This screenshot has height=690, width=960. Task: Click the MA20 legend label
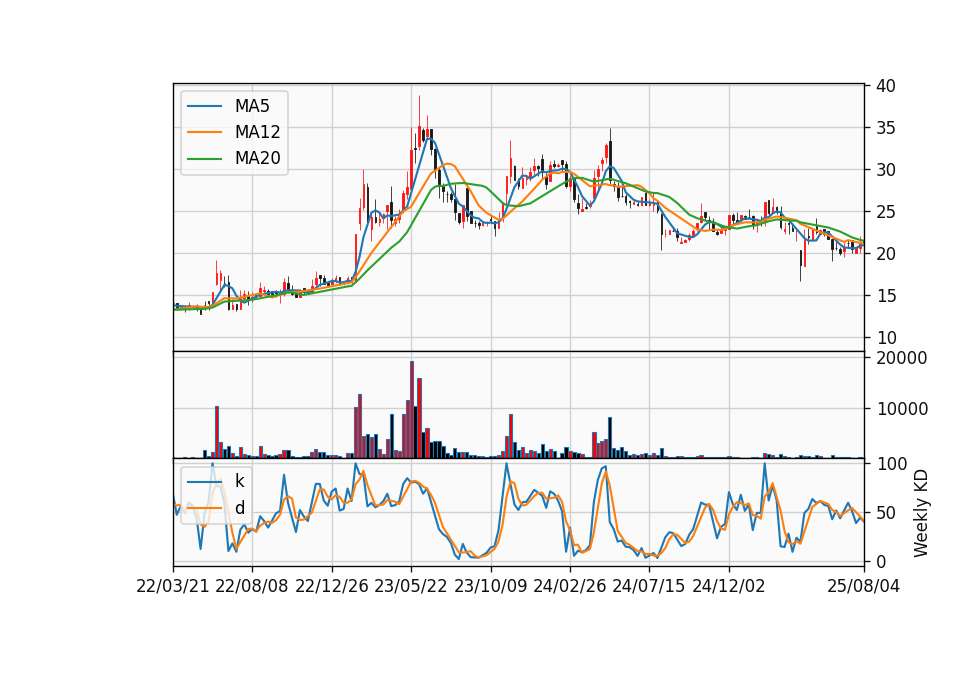257,159
